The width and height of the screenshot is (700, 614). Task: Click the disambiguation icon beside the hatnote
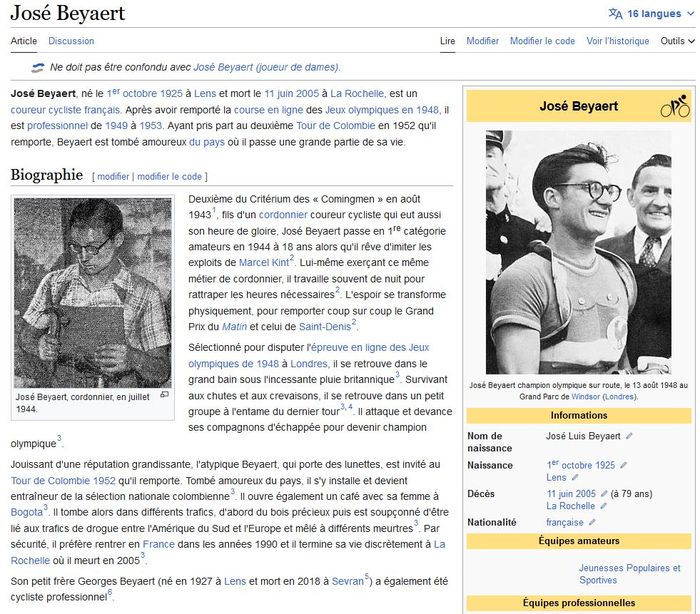pyautogui.click(x=38, y=68)
